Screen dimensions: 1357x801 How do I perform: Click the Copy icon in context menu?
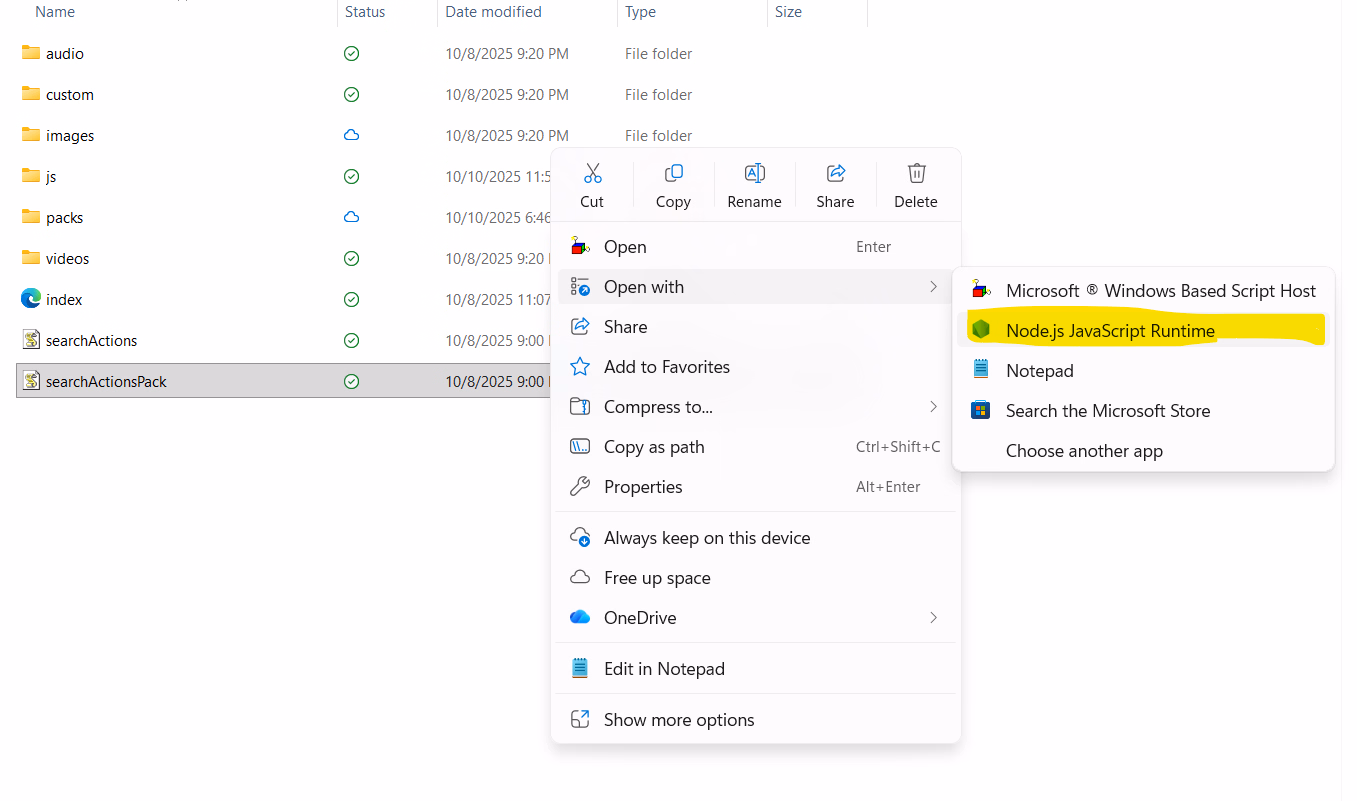(x=673, y=174)
